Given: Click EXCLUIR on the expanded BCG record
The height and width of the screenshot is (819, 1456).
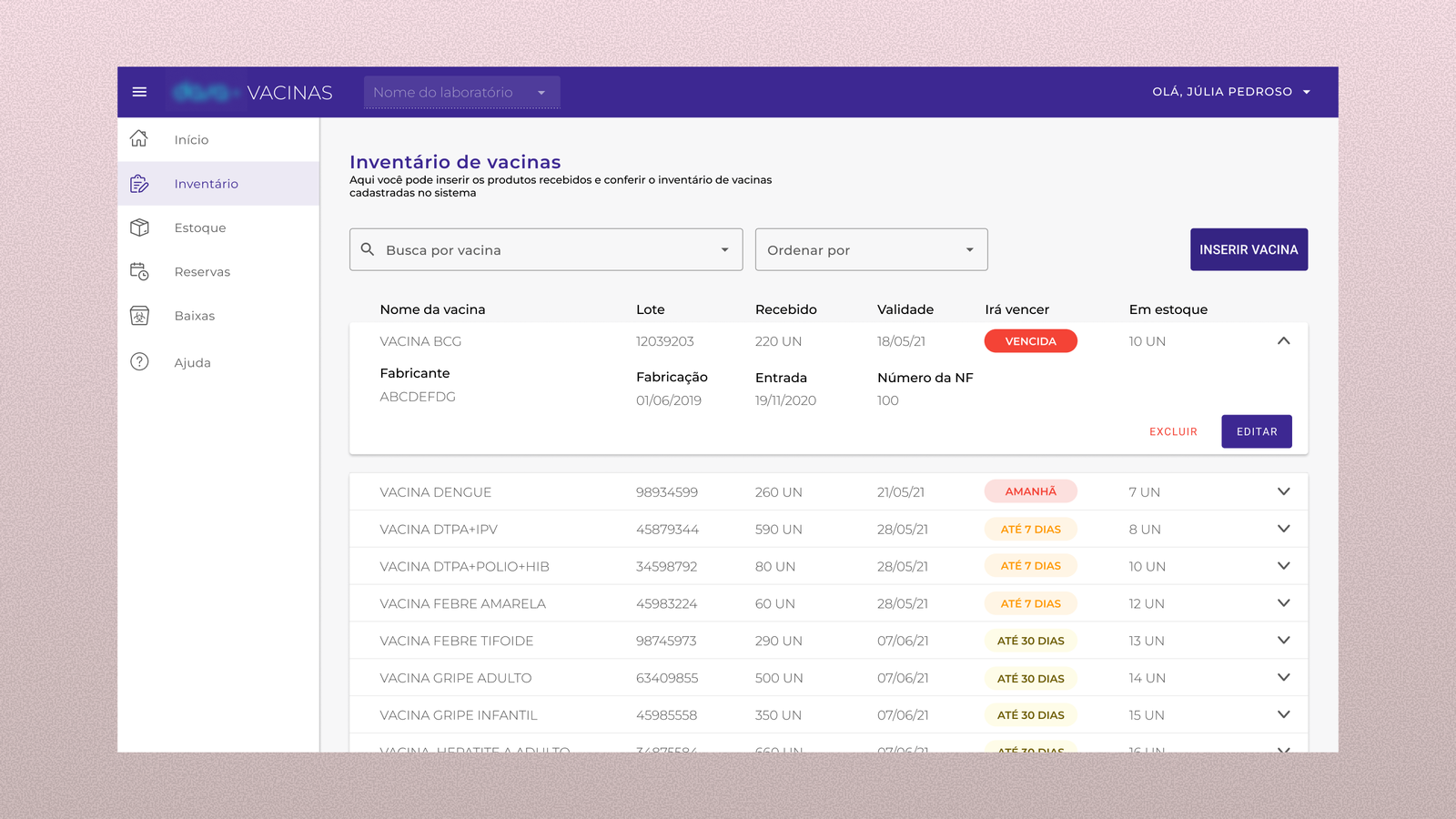Looking at the screenshot, I should pos(1173,431).
